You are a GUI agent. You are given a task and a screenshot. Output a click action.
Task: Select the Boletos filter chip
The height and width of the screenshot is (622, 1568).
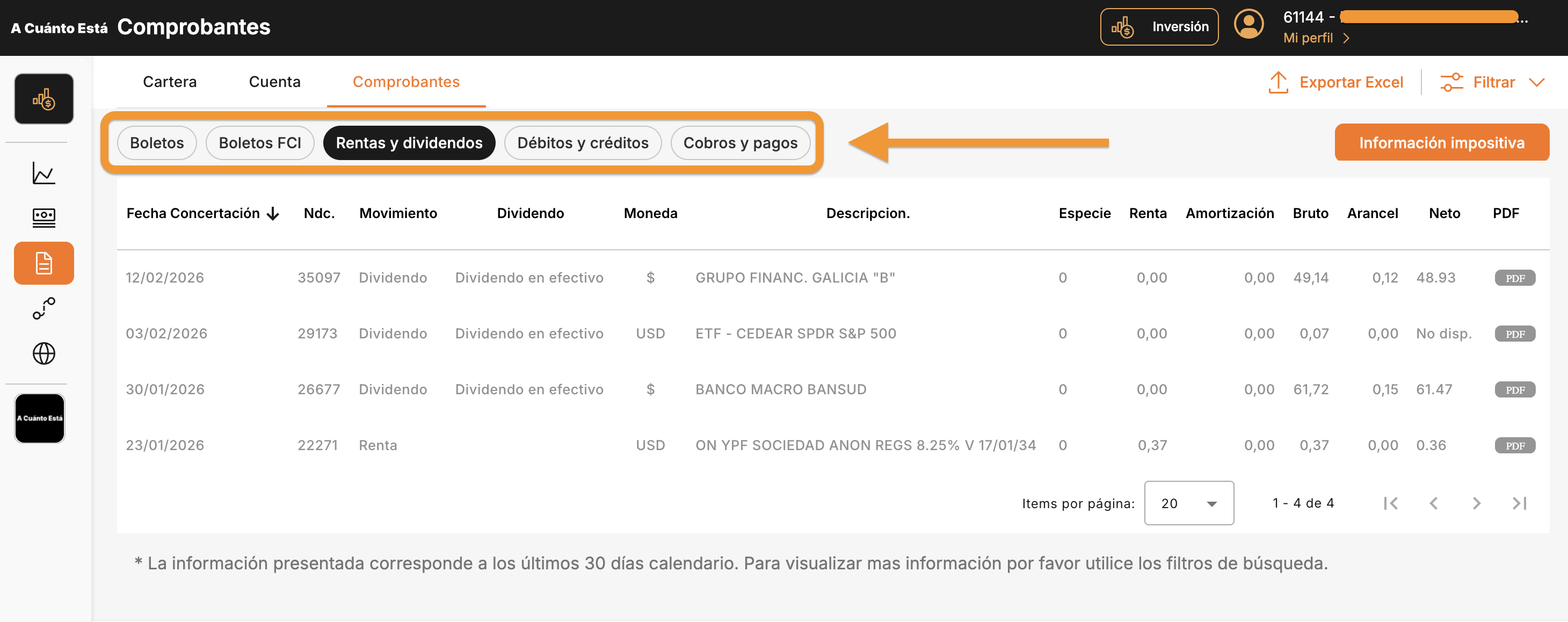tap(156, 142)
